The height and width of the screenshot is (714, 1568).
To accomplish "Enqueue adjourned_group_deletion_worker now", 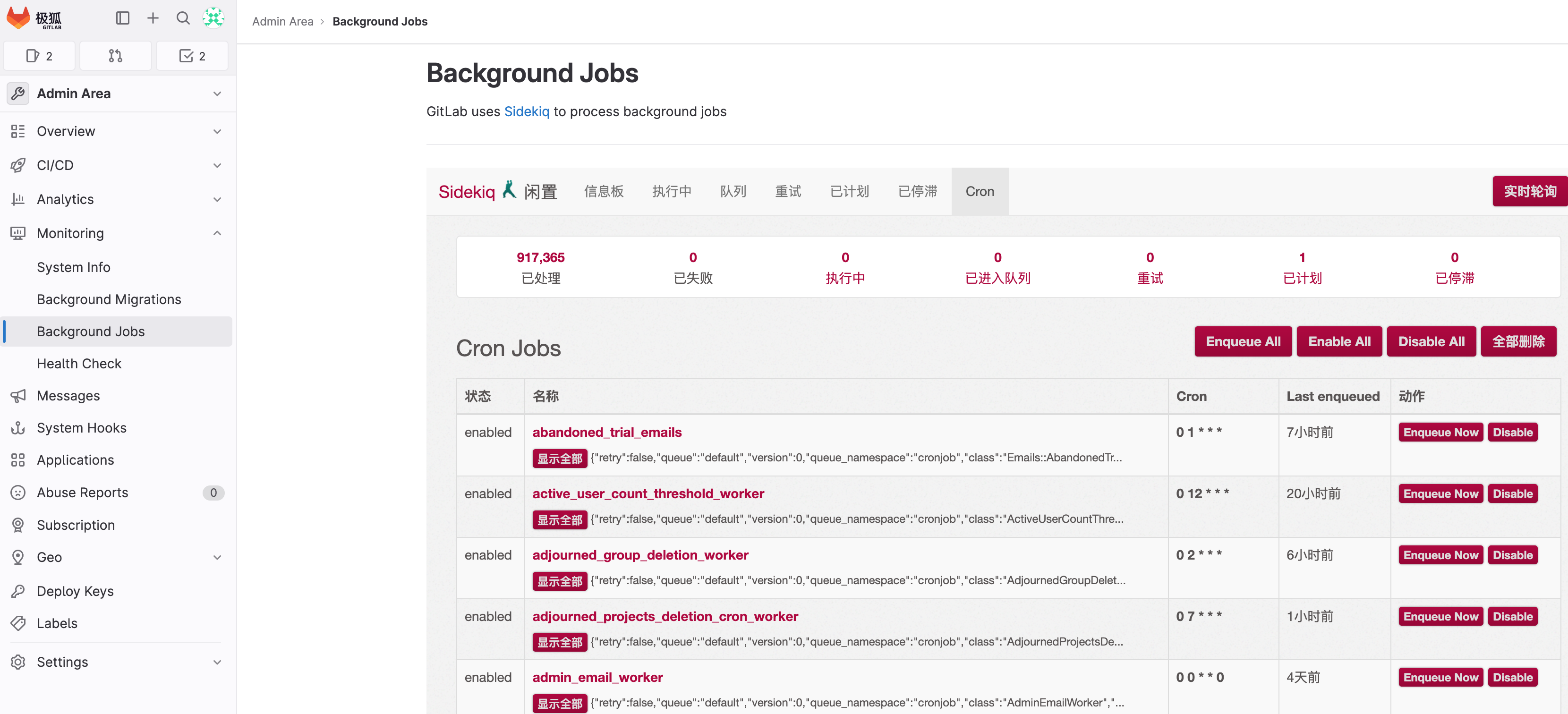I will (x=1440, y=555).
